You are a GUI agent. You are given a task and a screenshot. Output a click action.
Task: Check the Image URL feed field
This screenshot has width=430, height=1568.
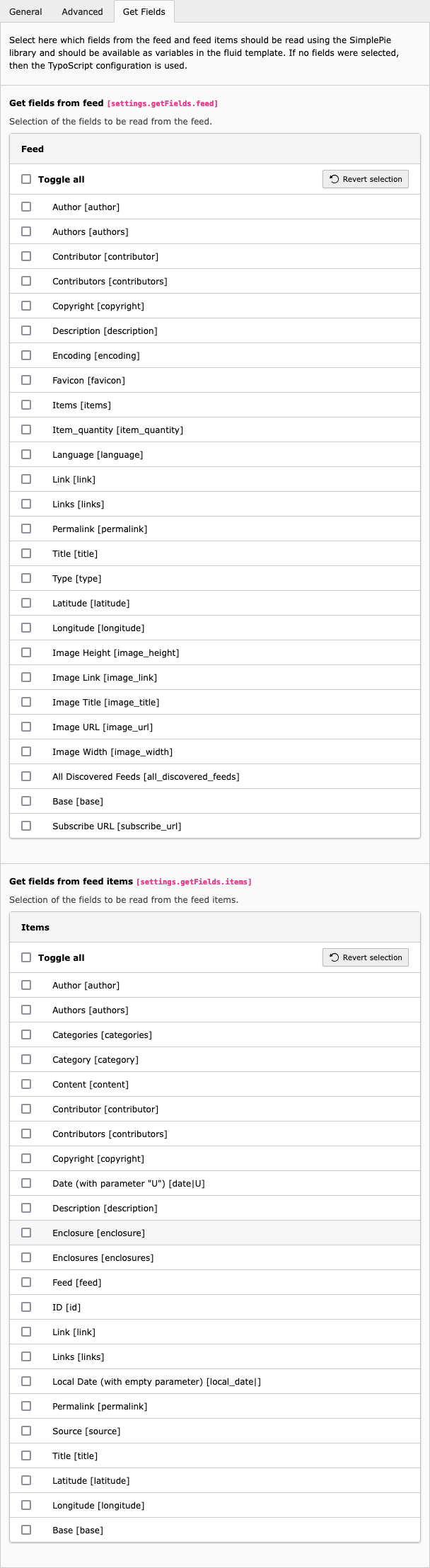(x=27, y=726)
